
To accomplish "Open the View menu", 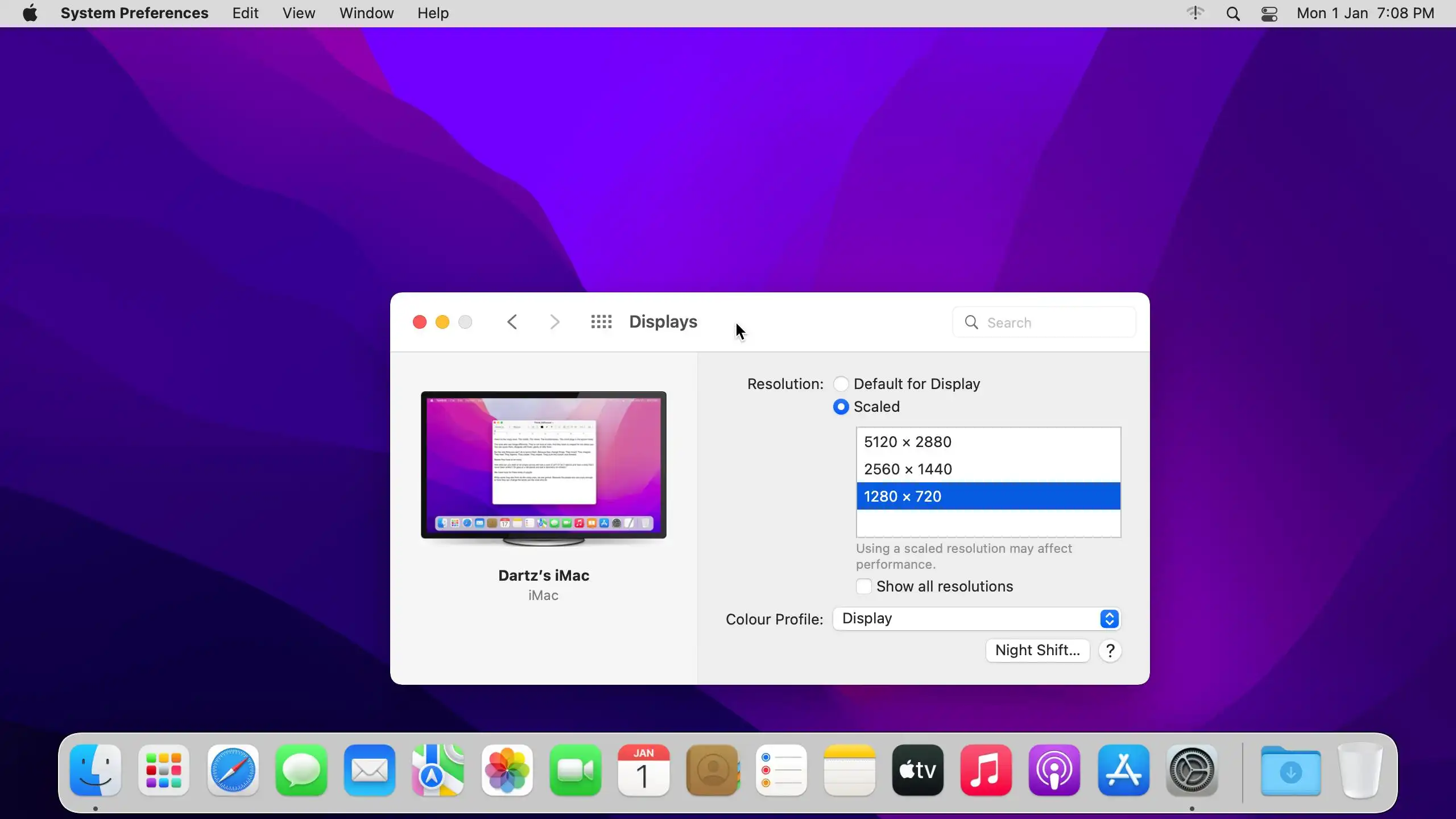I will 299,13.
